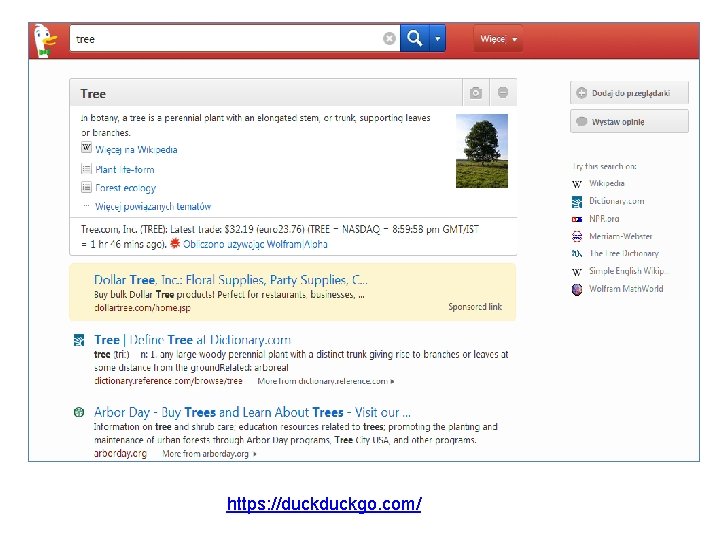Open the Dollar Tree sponsored result title
Image resolution: width=720 pixels, height=540 pixels.
[231, 280]
